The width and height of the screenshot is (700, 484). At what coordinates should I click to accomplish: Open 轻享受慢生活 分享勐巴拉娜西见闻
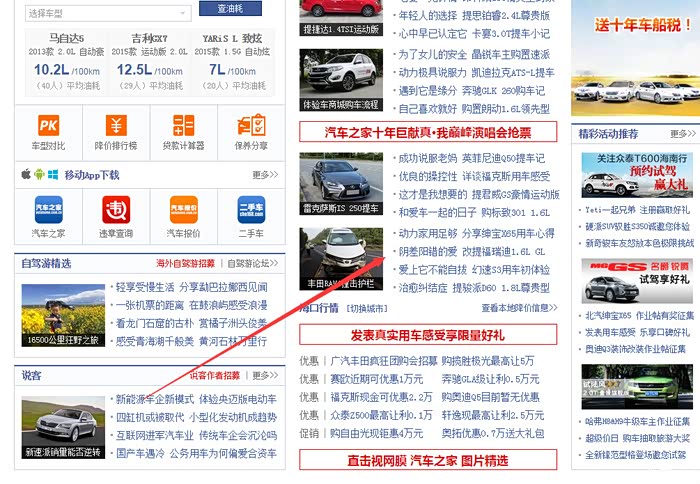(x=192, y=287)
